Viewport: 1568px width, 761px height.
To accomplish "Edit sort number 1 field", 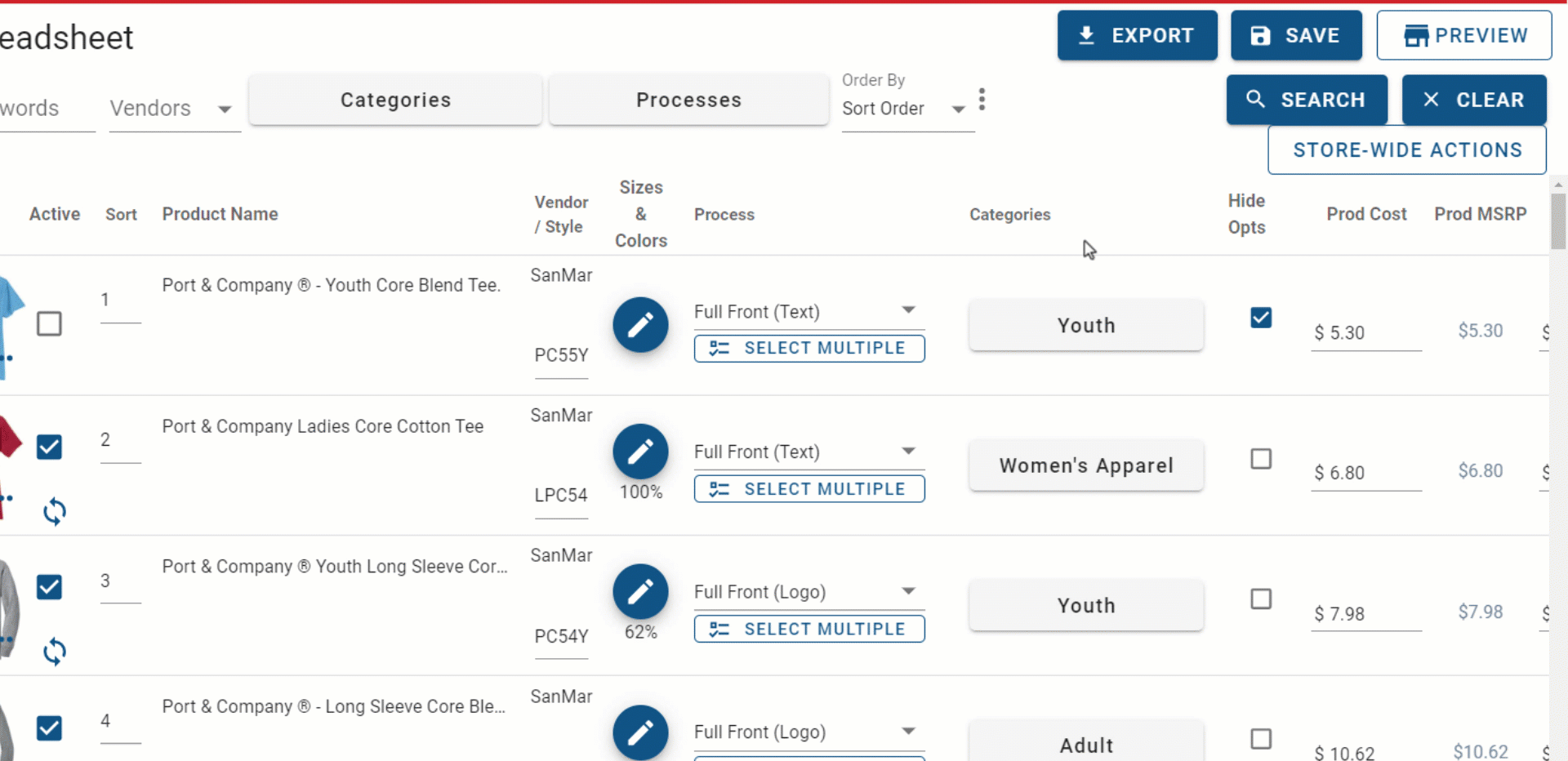I will pyautogui.click(x=121, y=301).
